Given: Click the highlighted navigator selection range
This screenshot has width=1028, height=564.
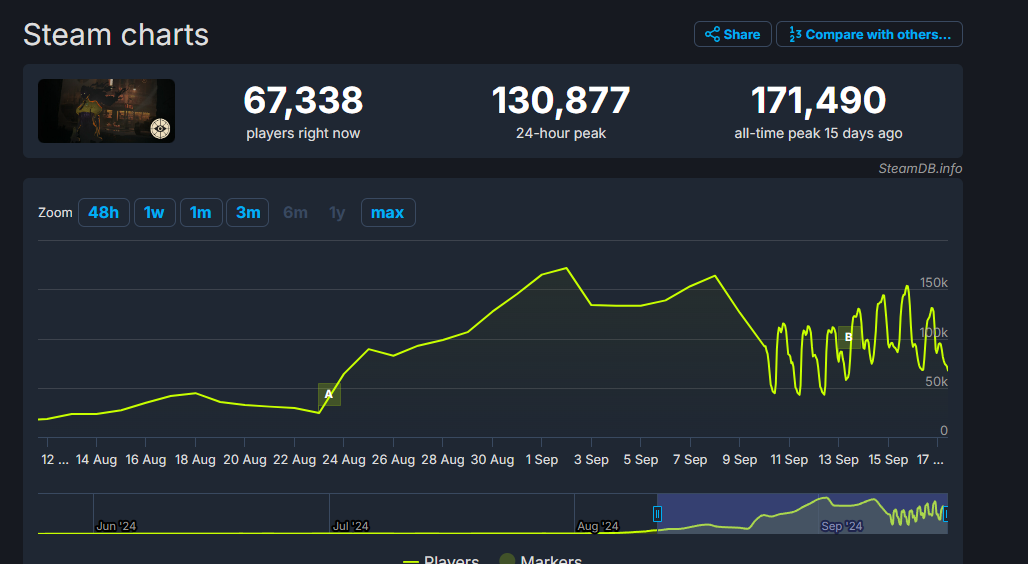Looking at the screenshot, I should 802,513.
